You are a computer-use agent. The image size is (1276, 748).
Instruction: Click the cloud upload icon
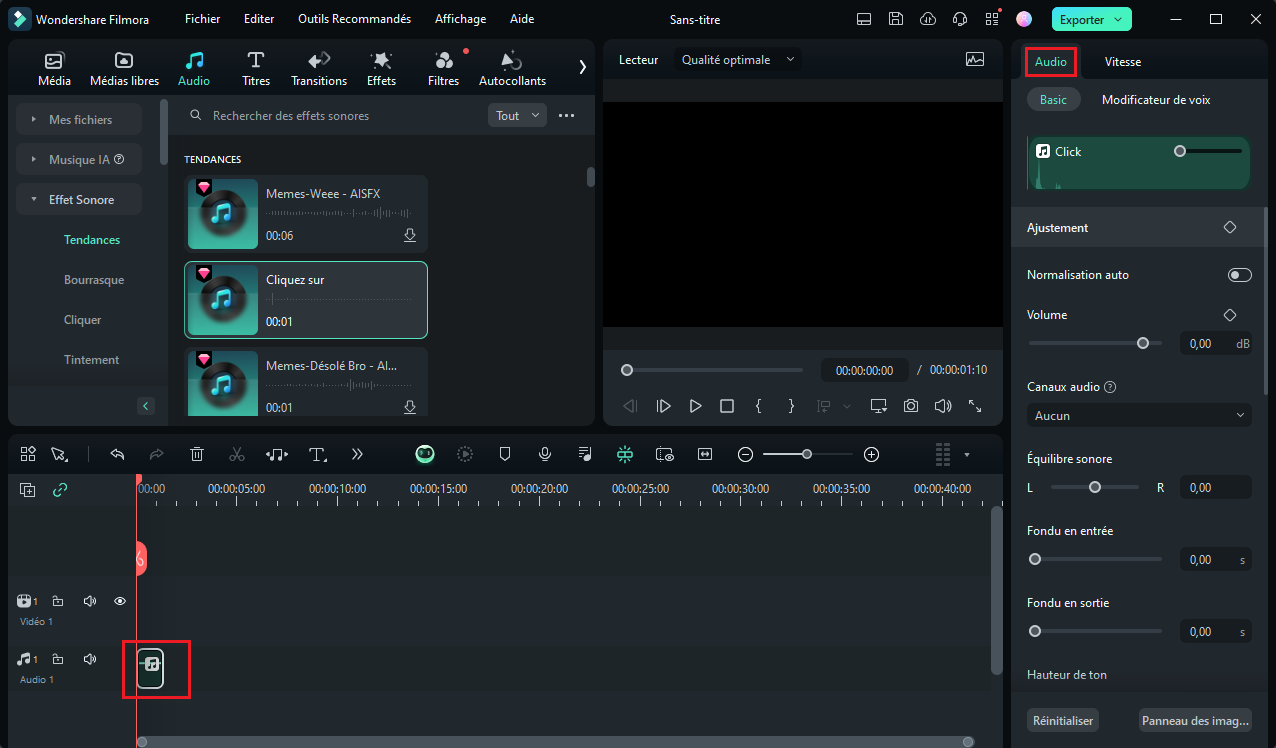pos(928,19)
